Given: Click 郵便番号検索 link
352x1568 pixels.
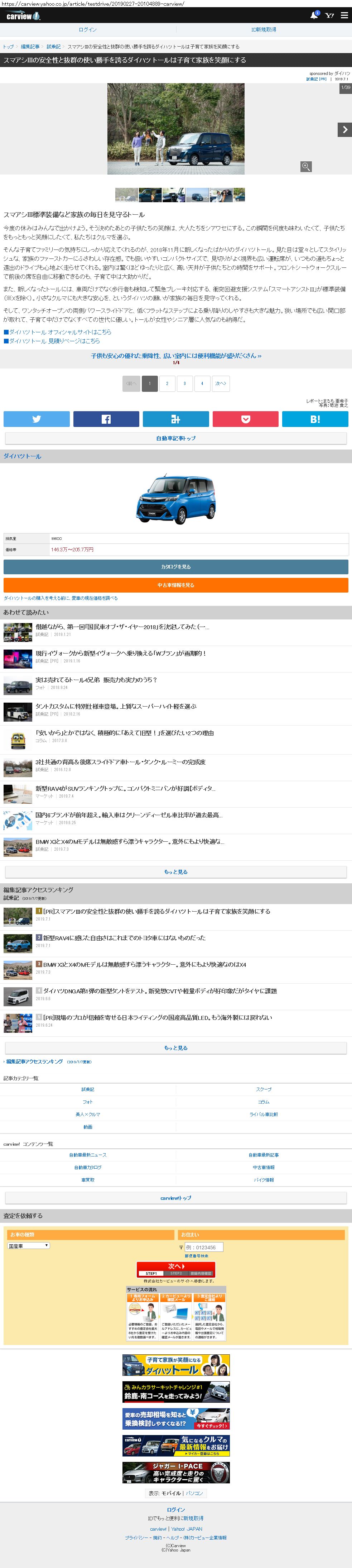Looking at the screenshot, I should 196,1256.
